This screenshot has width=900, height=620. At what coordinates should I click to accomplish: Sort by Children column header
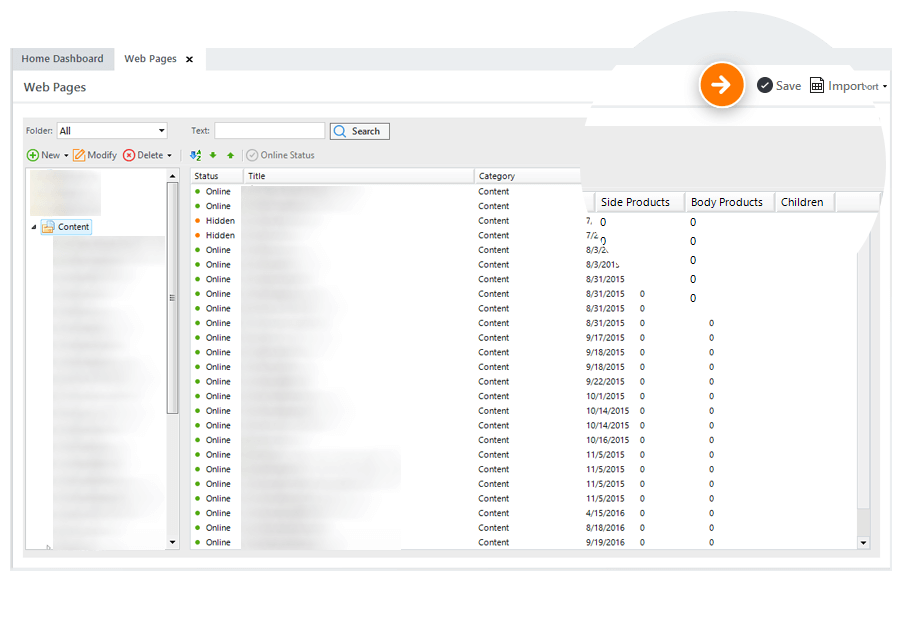pos(805,202)
